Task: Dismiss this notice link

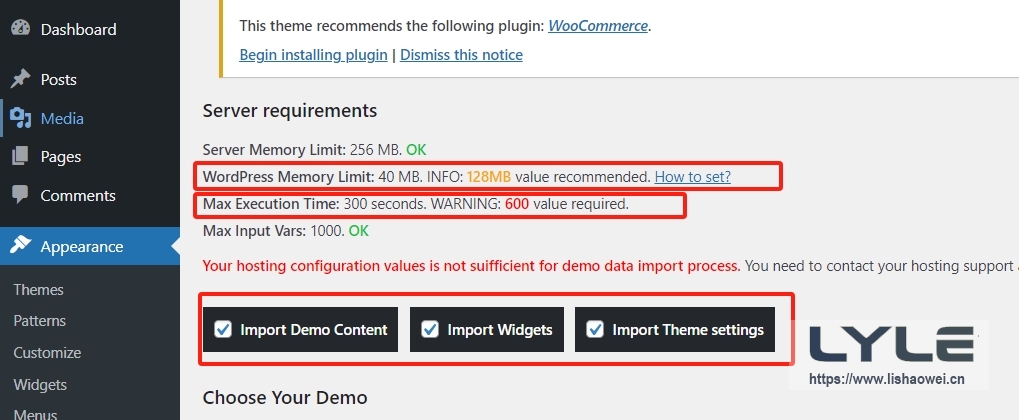Action: (x=461, y=55)
